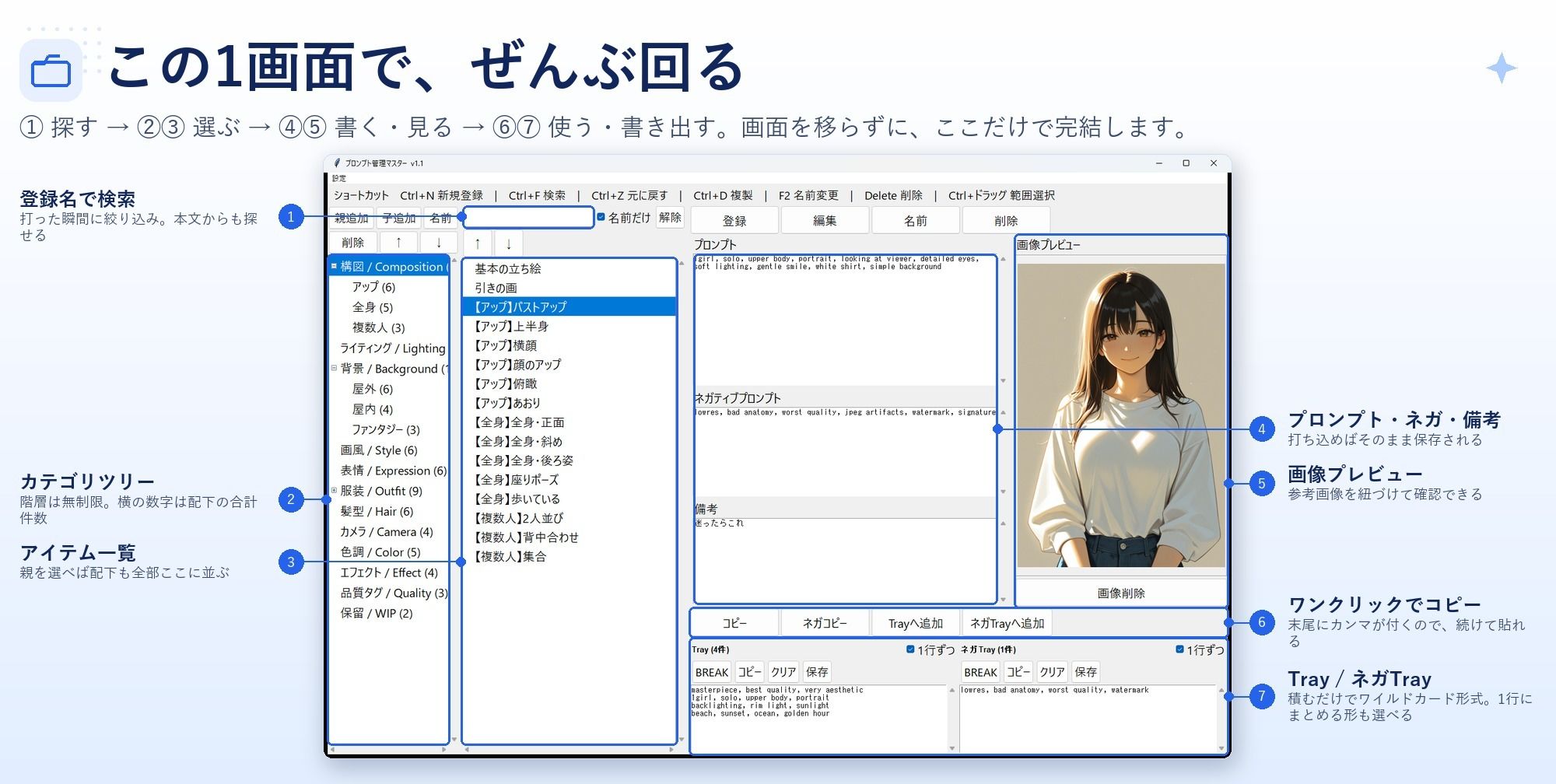This screenshot has width=1556, height=784.
Task: Click the girl preview image
Action: (1121, 415)
